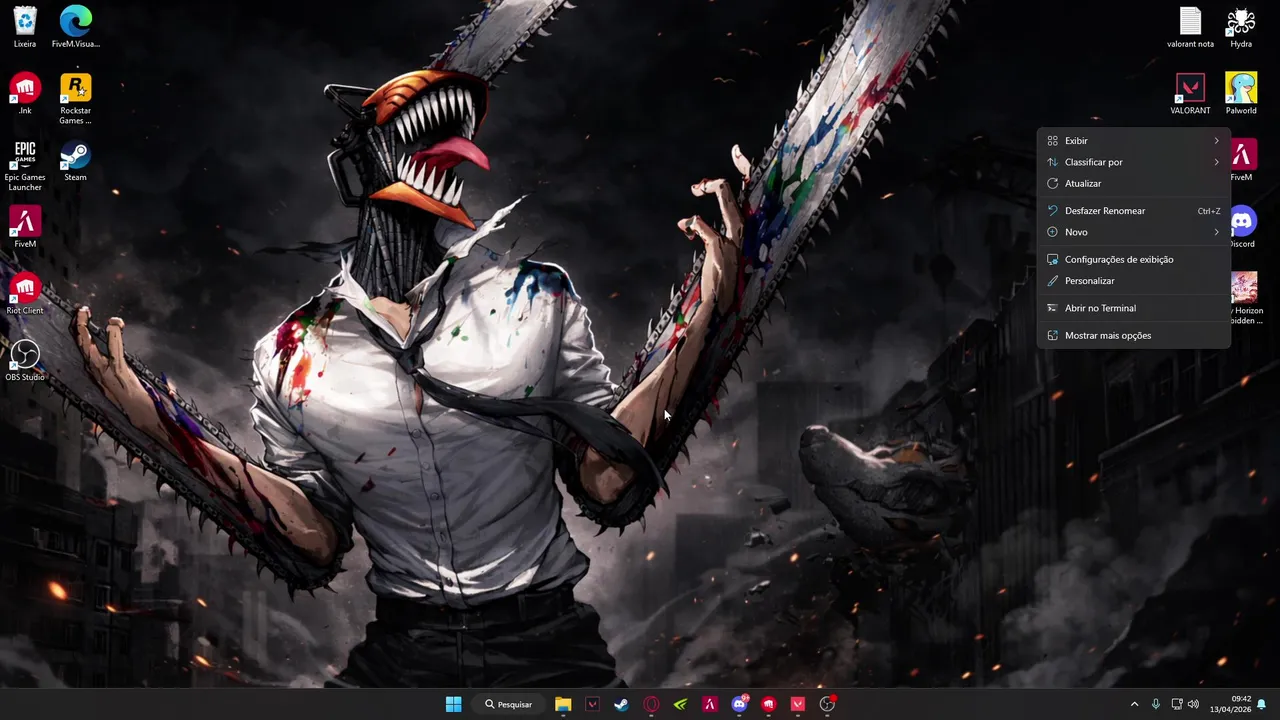This screenshot has width=1280, height=720.
Task: Click the Pesquisar taskbar search box
Action: 508,704
